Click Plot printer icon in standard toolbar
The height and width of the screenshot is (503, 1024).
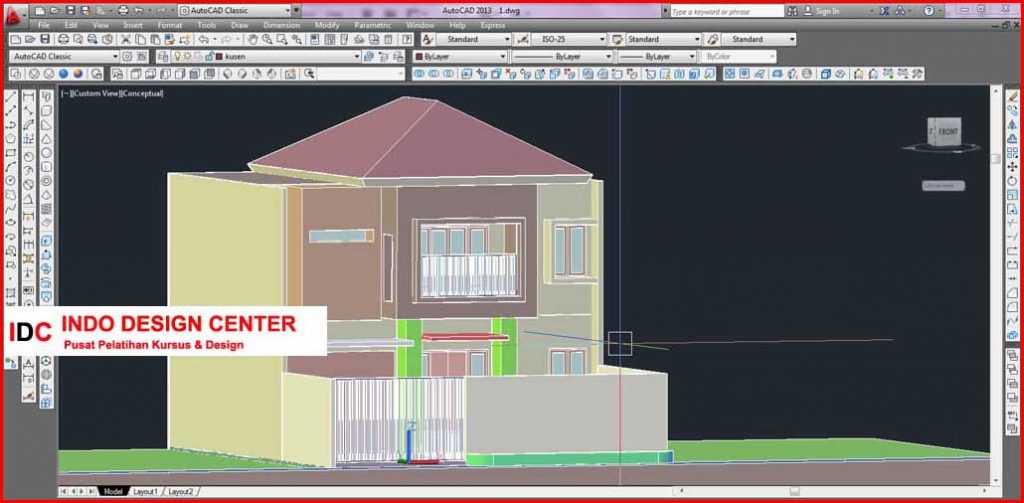point(63,40)
